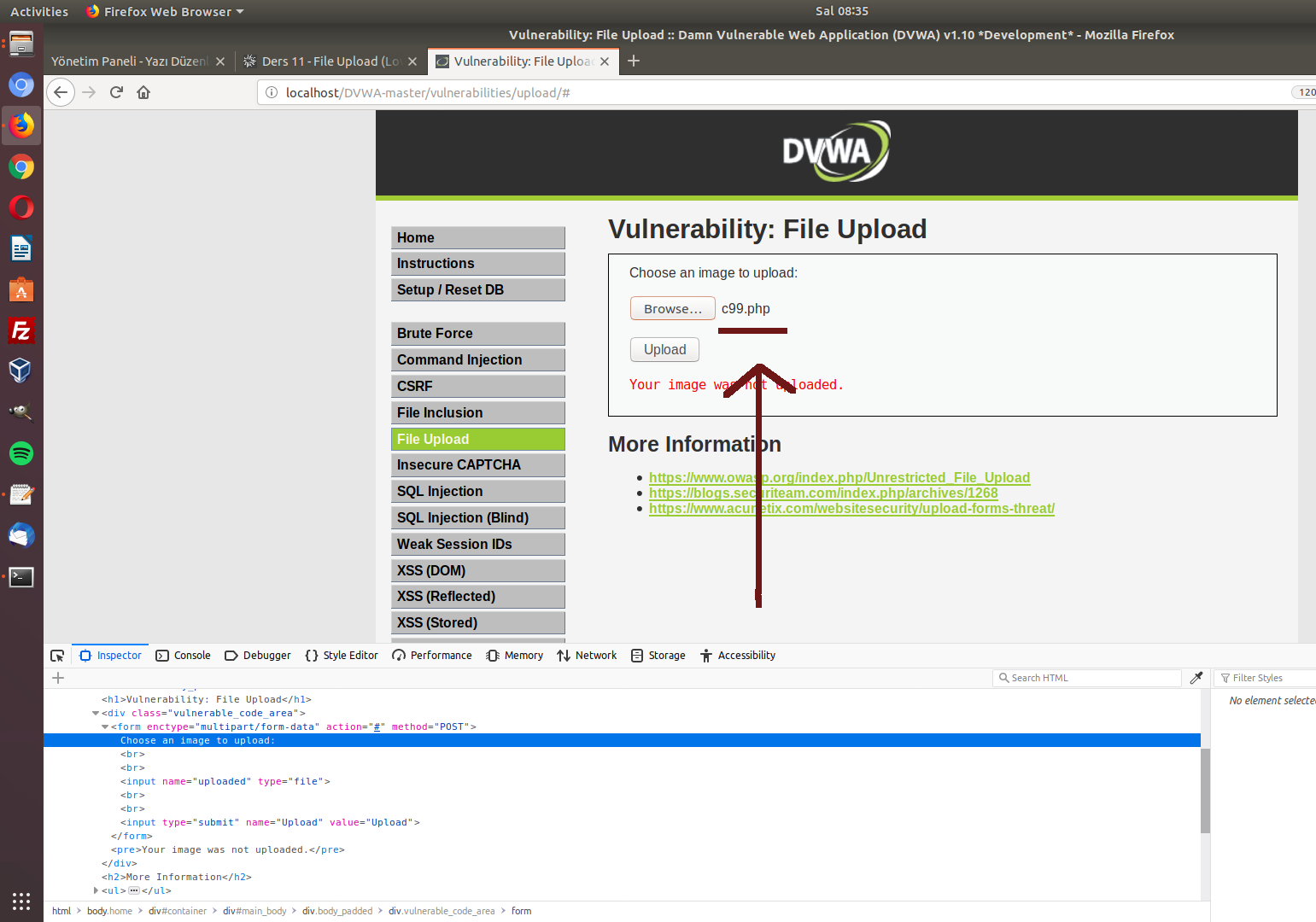Screen dimensions: 1316x922
Task: Open VirtualBox from the dock
Action: pyautogui.click(x=21, y=371)
